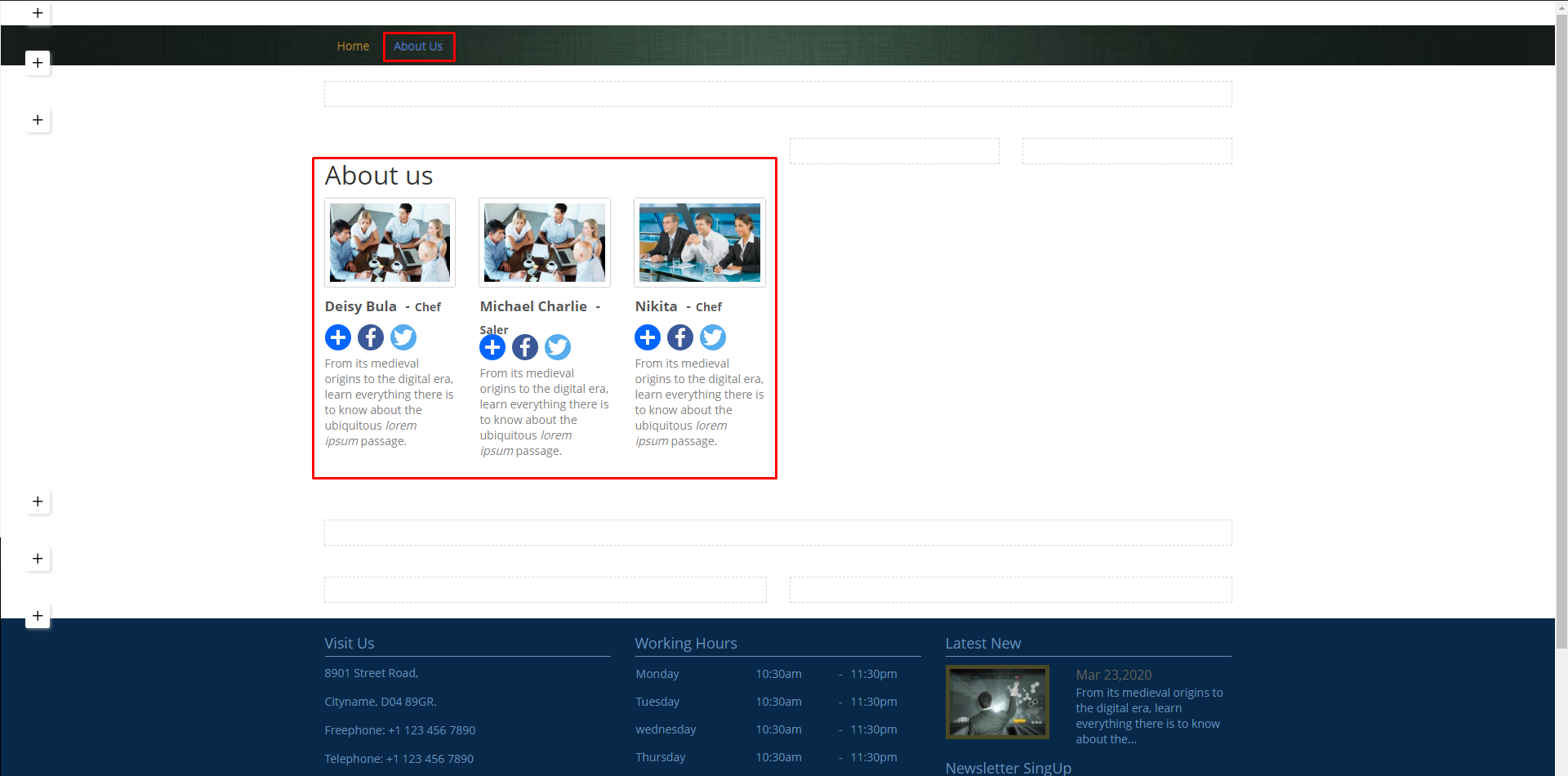Click the name 'Michael Charlie'
The image size is (1568, 776).
pos(533,306)
